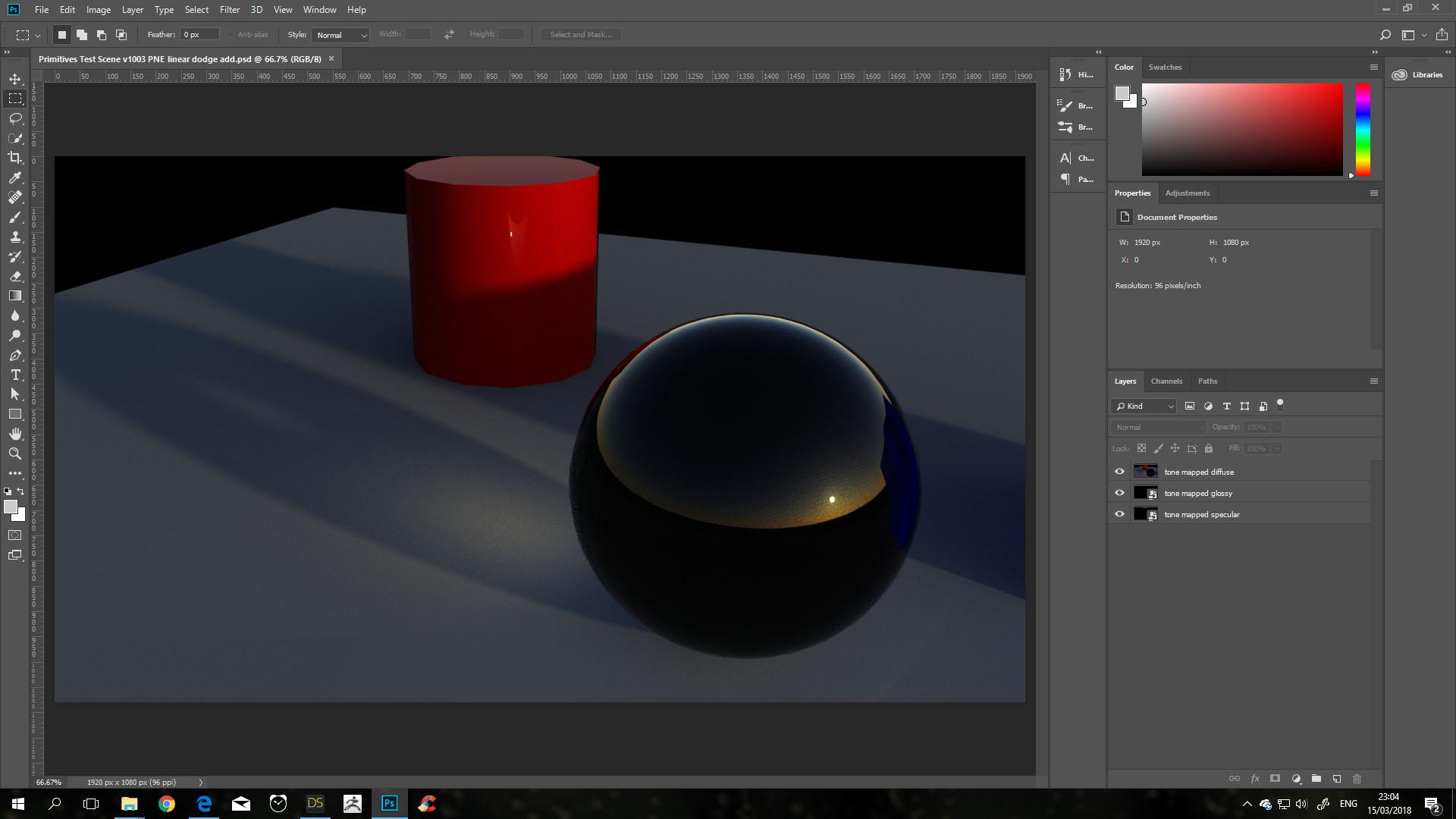Open the Layers panel options menu
Screen dimensions: 1456x819
click(x=1373, y=381)
